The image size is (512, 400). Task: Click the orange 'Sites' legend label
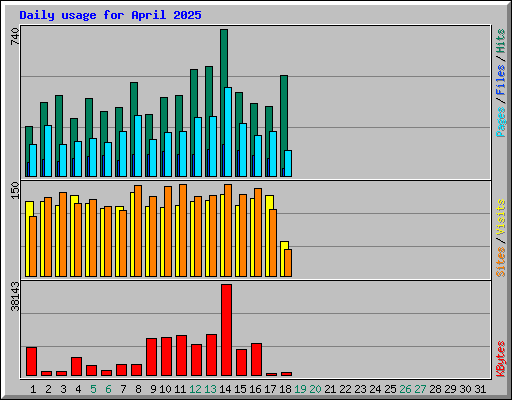pos(500,262)
